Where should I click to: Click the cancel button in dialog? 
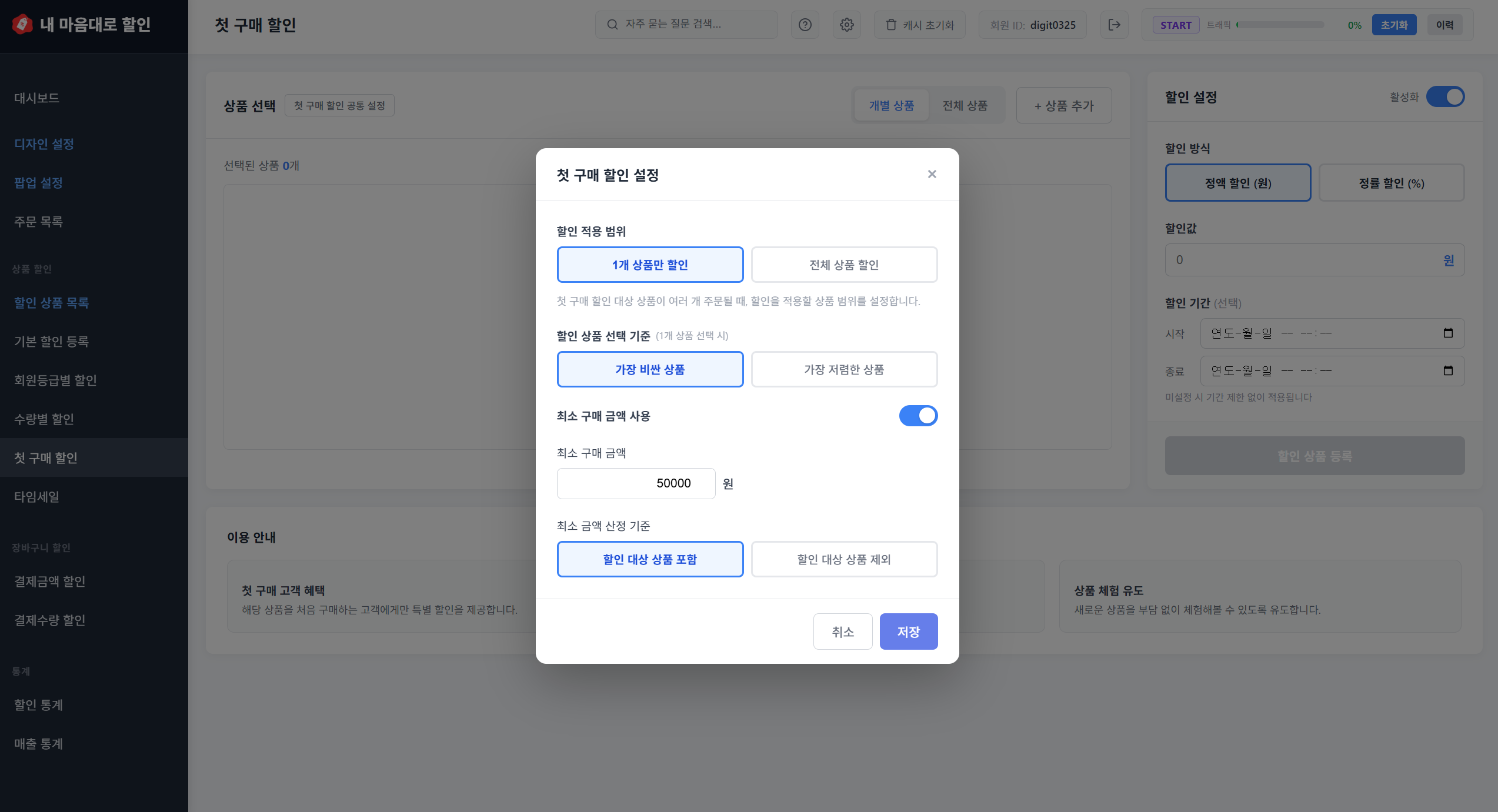pyautogui.click(x=842, y=631)
